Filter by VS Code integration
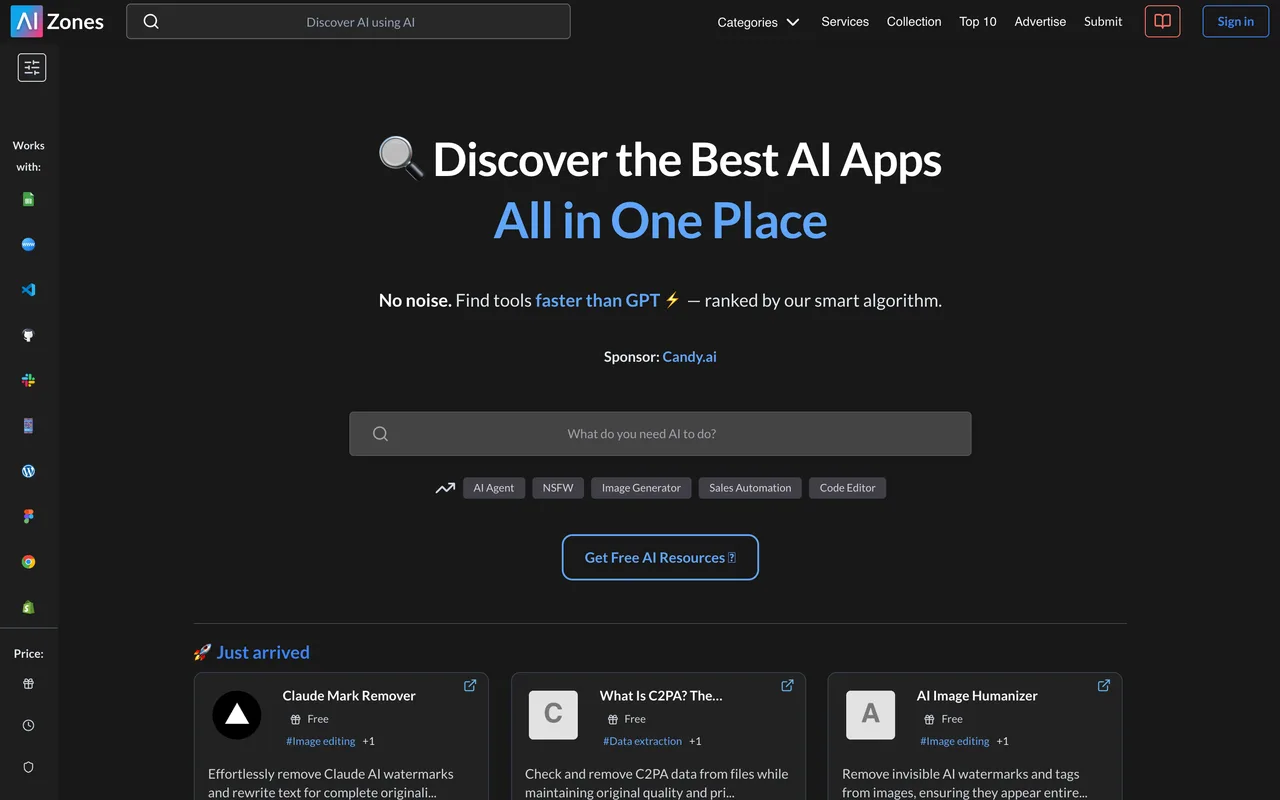The width and height of the screenshot is (1280, 800). 28,290
